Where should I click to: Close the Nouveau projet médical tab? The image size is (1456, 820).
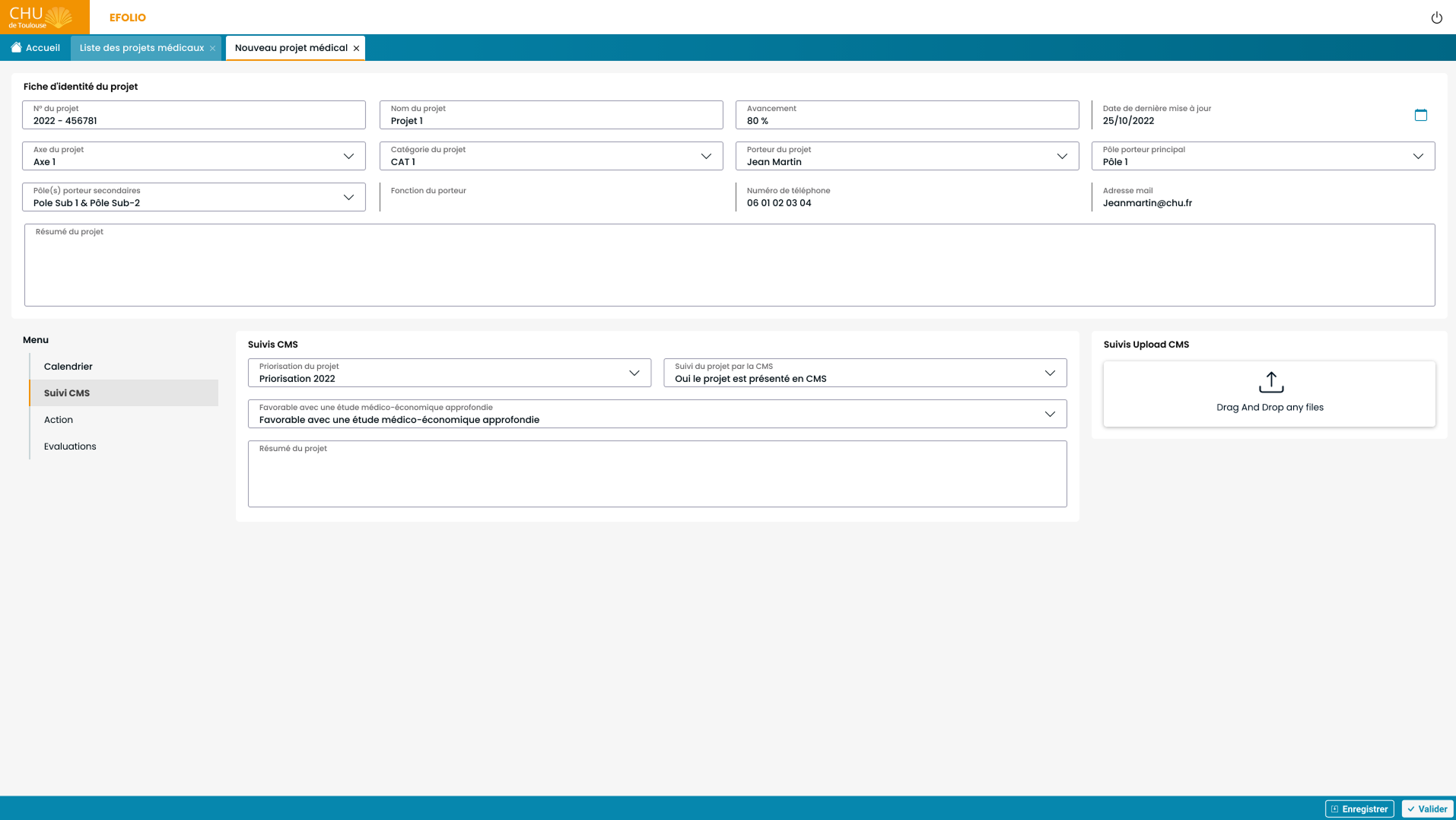[356, 49]
